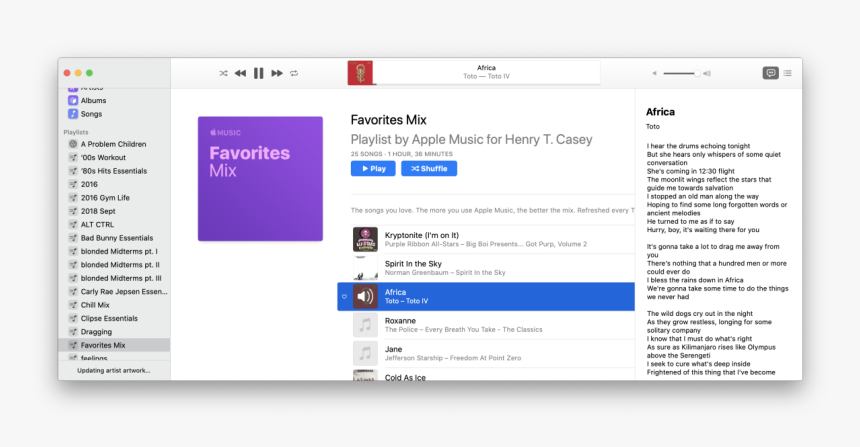Open Albums in the sidebar
The height and width of the screenshot is (447, 860).
pyautogui.click(x=115, y=100)
